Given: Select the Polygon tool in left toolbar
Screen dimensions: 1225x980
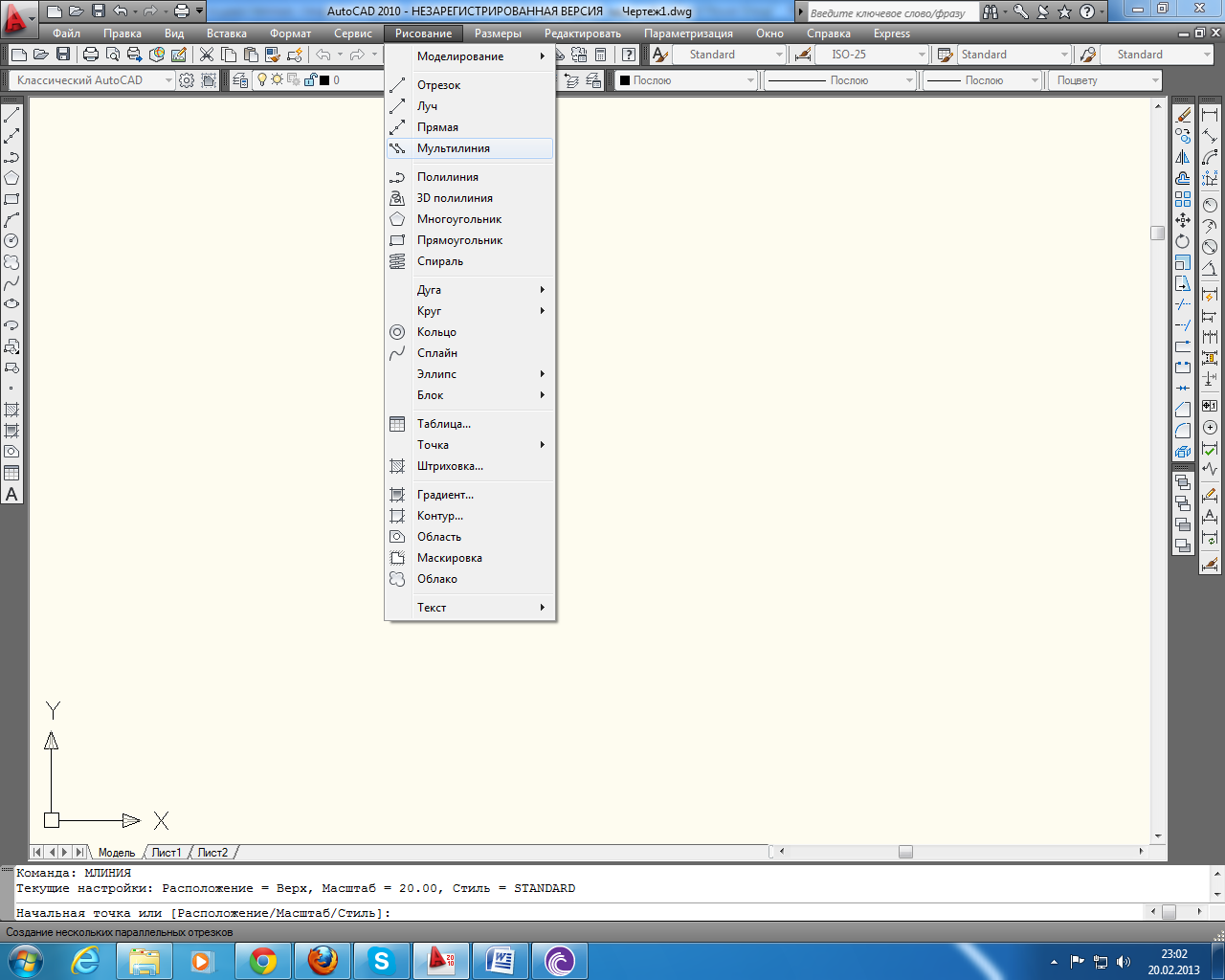Looking at the screenshot, I should 11,178.
